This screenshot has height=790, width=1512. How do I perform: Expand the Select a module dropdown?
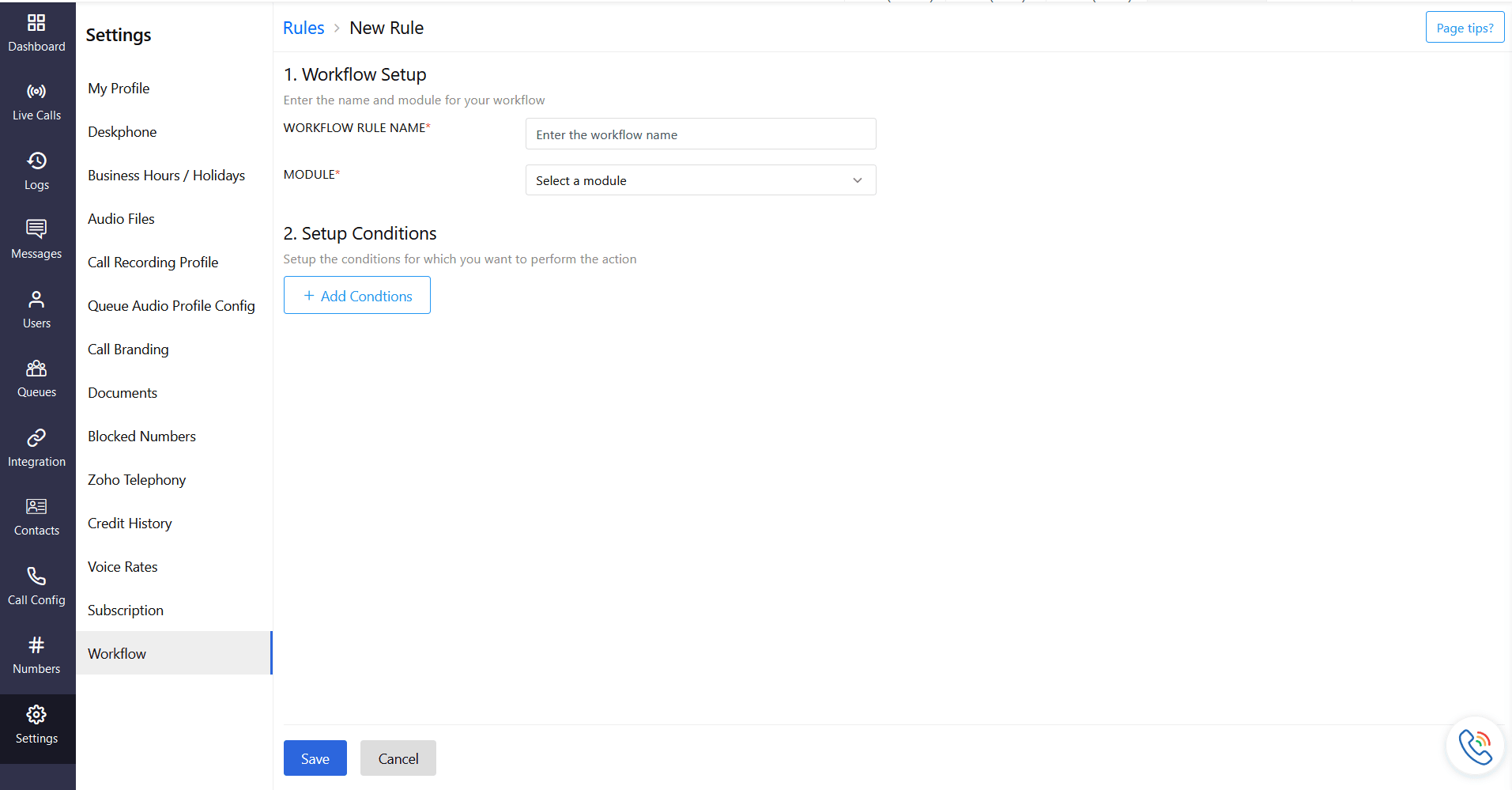tap(700, 180)
